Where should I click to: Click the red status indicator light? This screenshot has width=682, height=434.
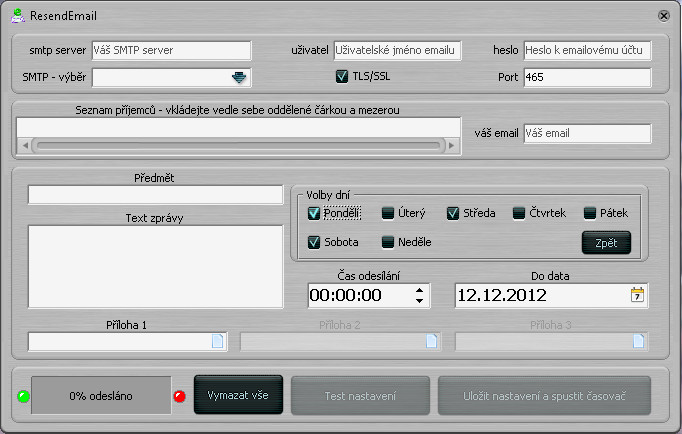pos(179,396)
